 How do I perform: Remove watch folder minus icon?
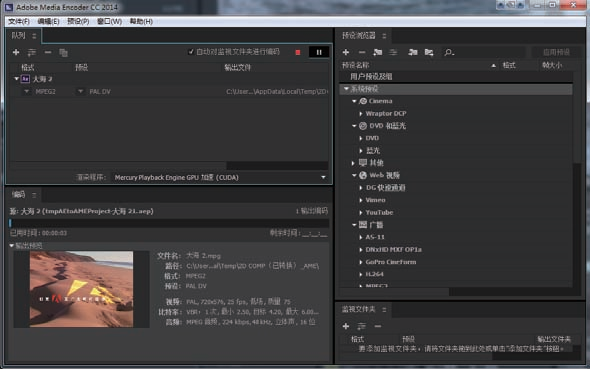tap(378, 326)
